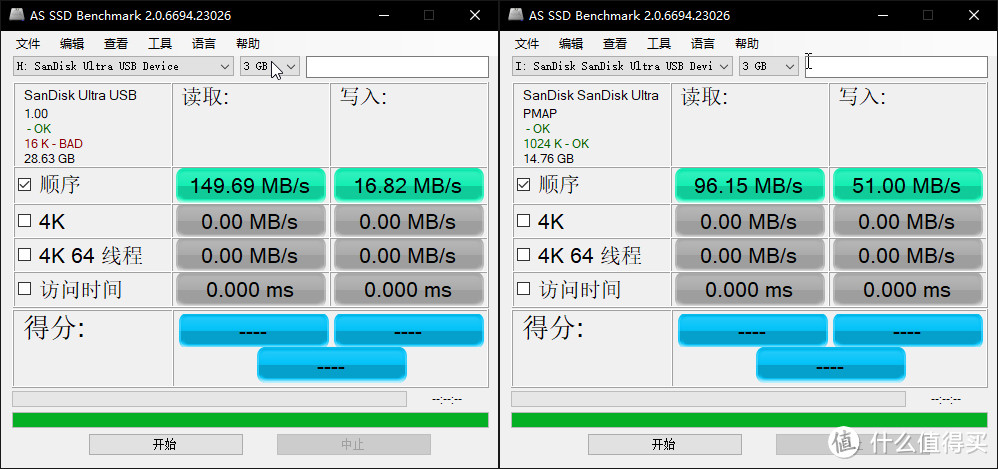Close the left AS SSD Benchmark window
Viewport: 998px width, 469px height.
[475, 15]
